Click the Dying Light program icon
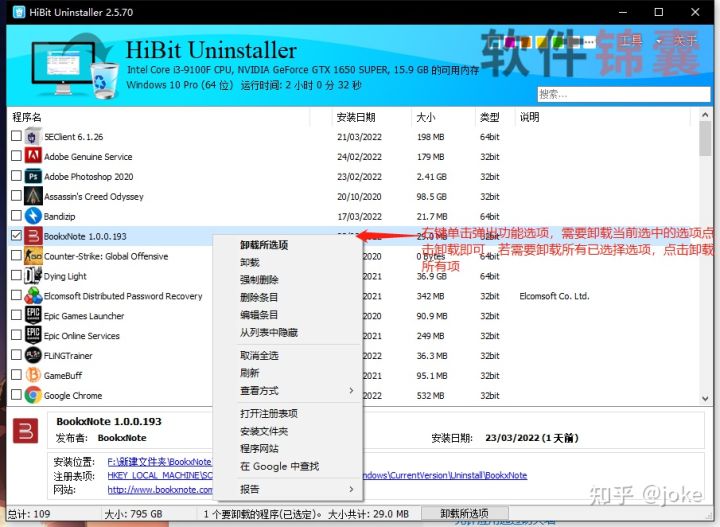720x527 pixels. [33, 276]
